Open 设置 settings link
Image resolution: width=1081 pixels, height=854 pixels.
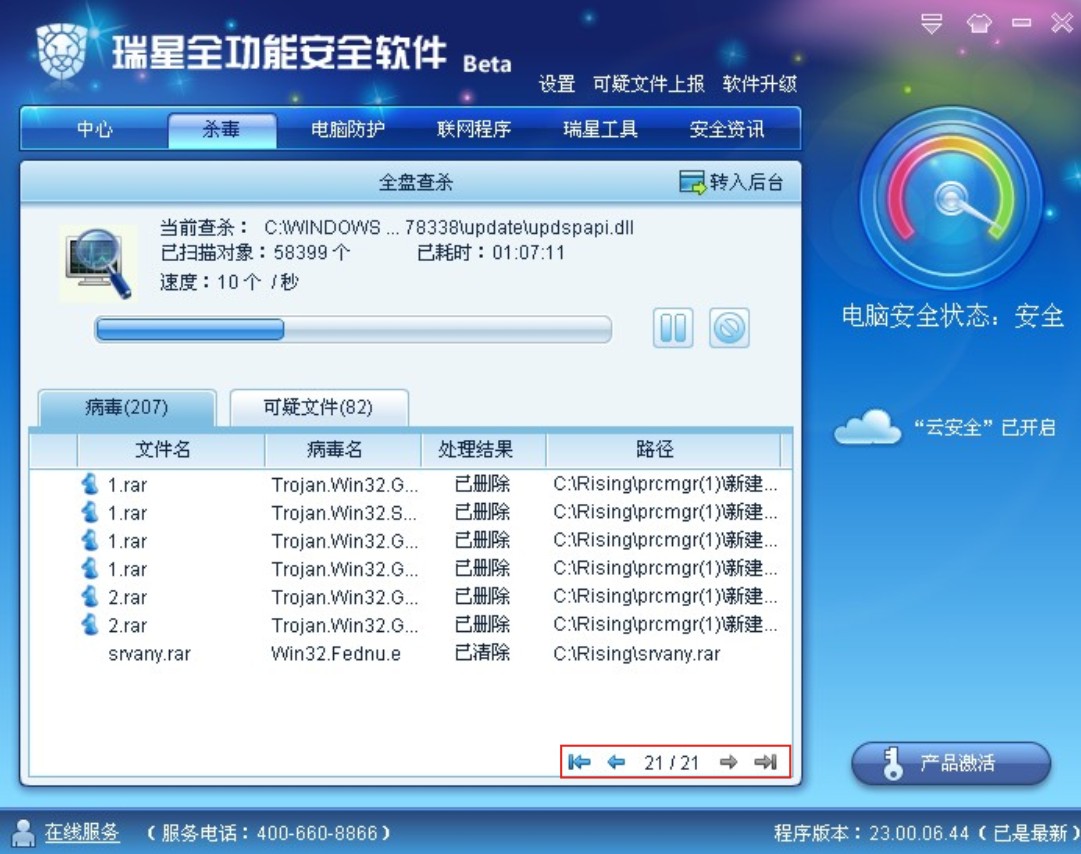coord(556,84)
